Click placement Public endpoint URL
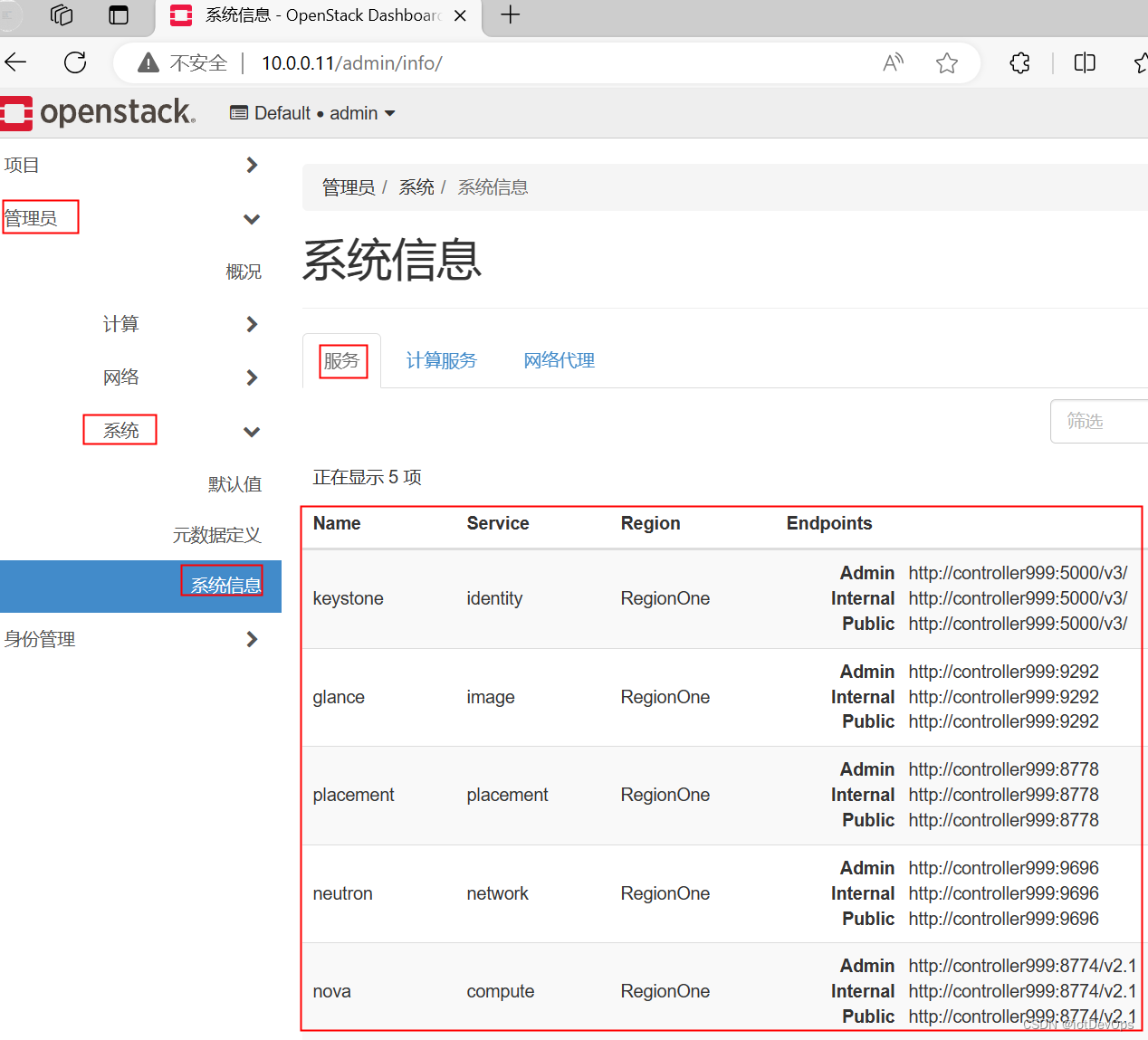 point(1003,820)
